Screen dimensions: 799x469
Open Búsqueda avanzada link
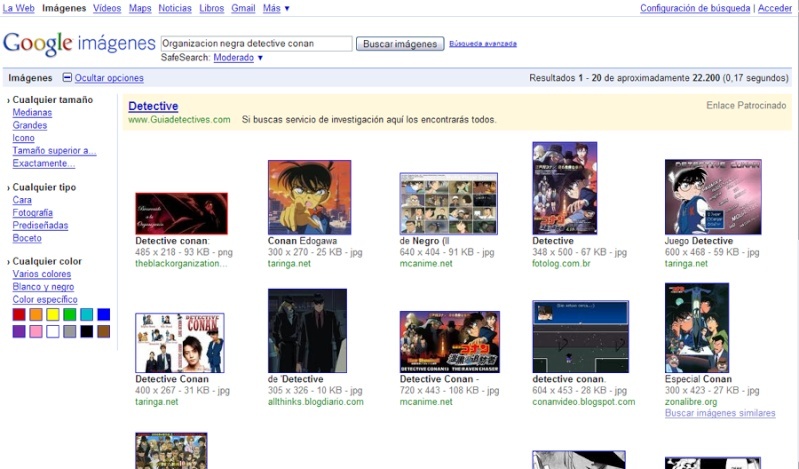point(483,44)
